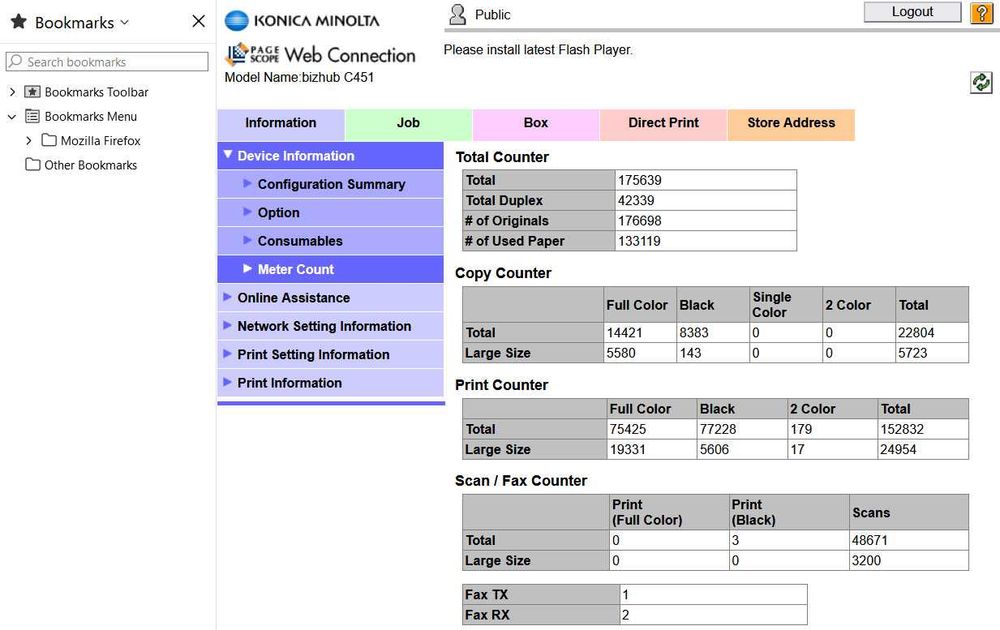Close the Bookmarks sidebar
This screenshot has height=630, width=1000.
[x=198, y=21]
